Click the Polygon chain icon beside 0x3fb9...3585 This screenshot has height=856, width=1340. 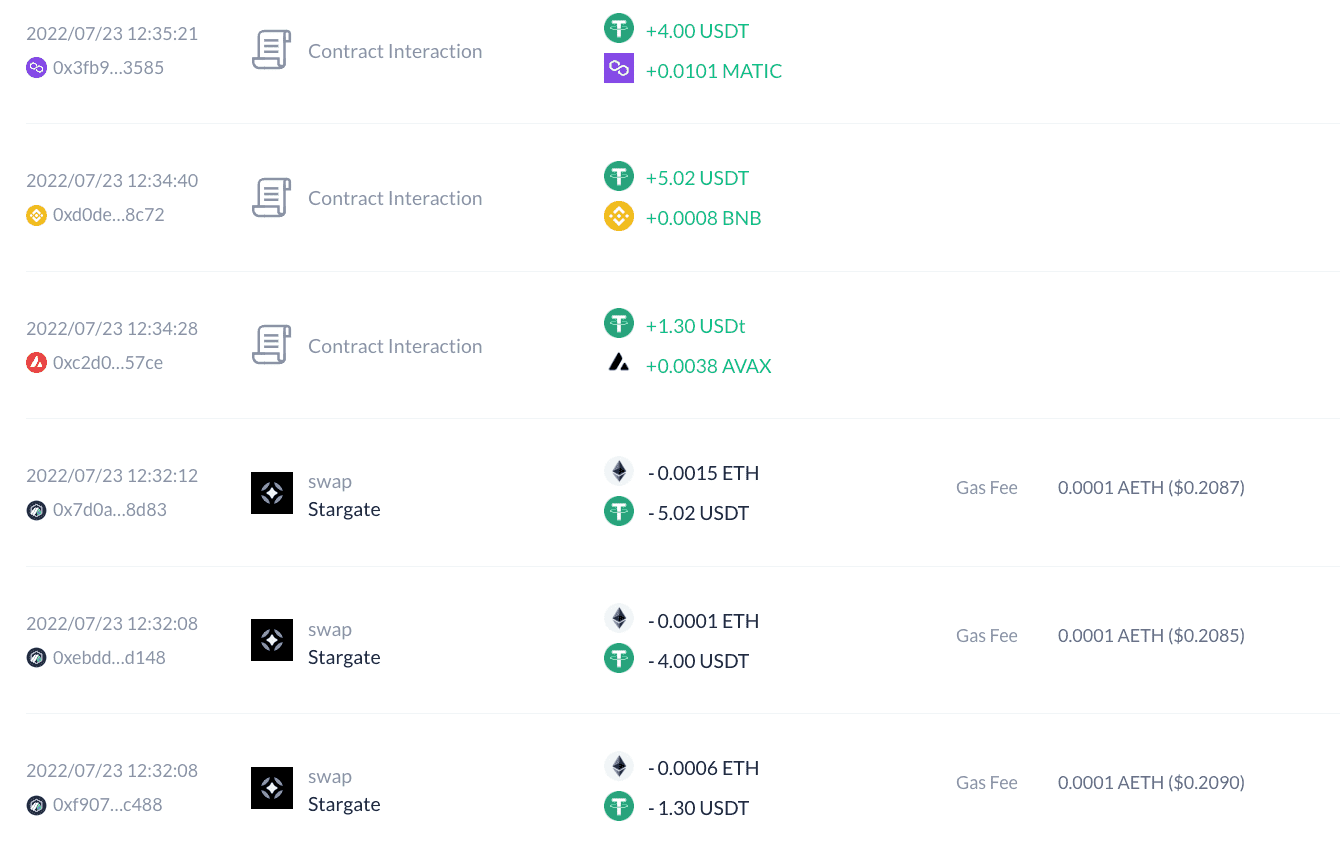[x=36, y=68]
